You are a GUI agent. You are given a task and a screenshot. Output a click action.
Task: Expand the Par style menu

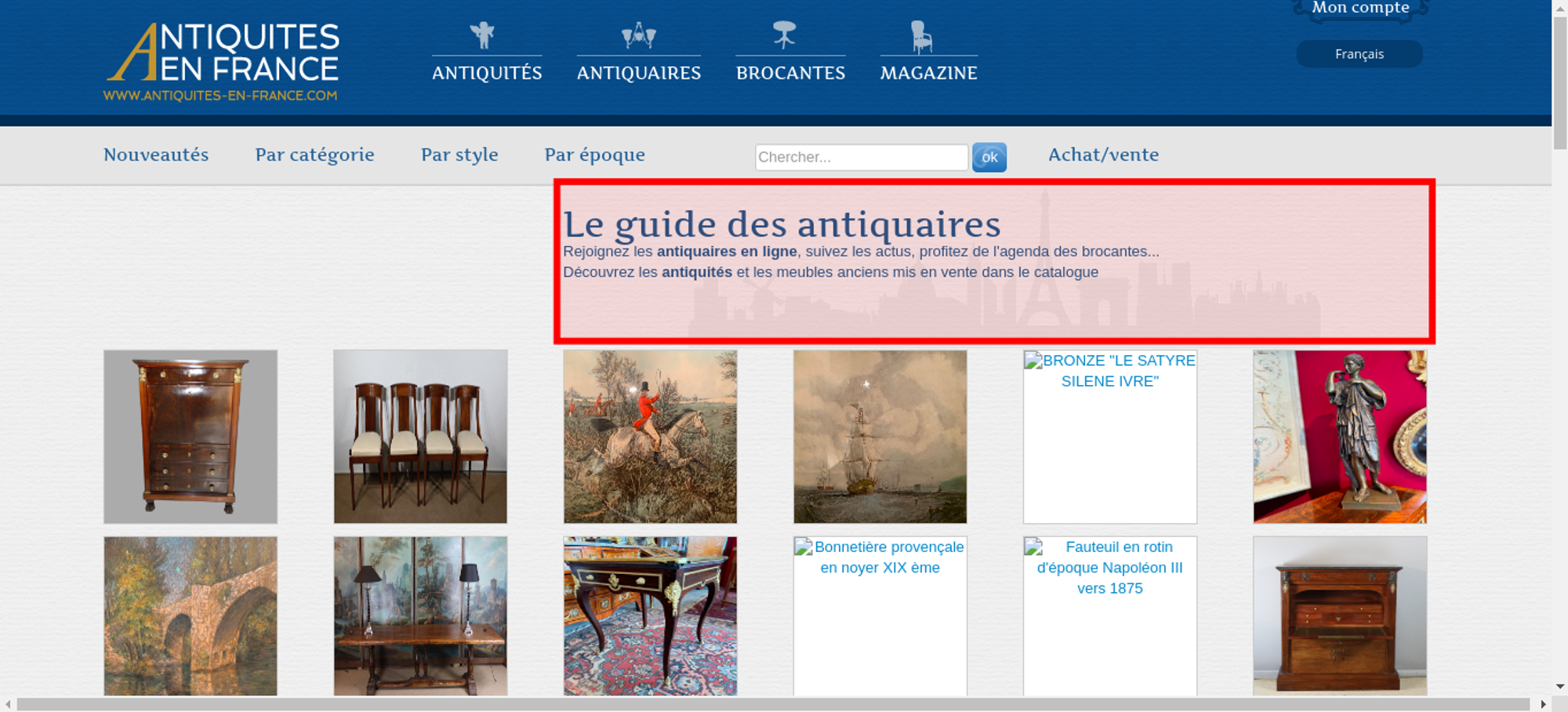point(459,155)
